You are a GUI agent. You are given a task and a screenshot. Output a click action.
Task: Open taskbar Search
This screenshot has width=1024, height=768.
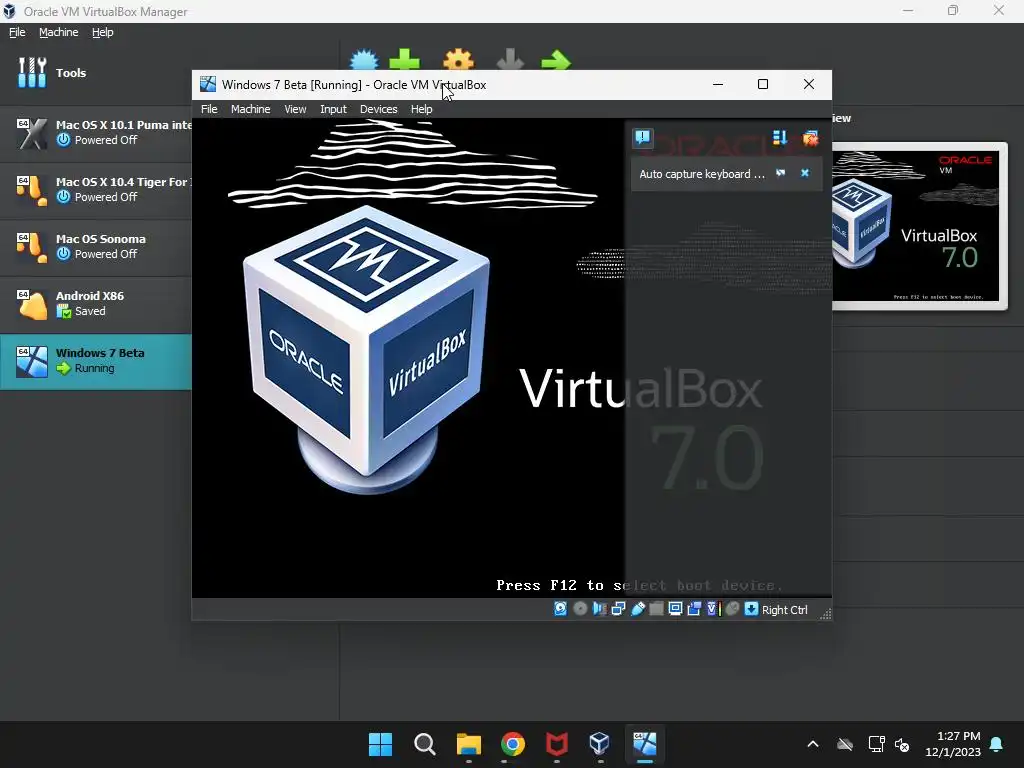point(424,744)
